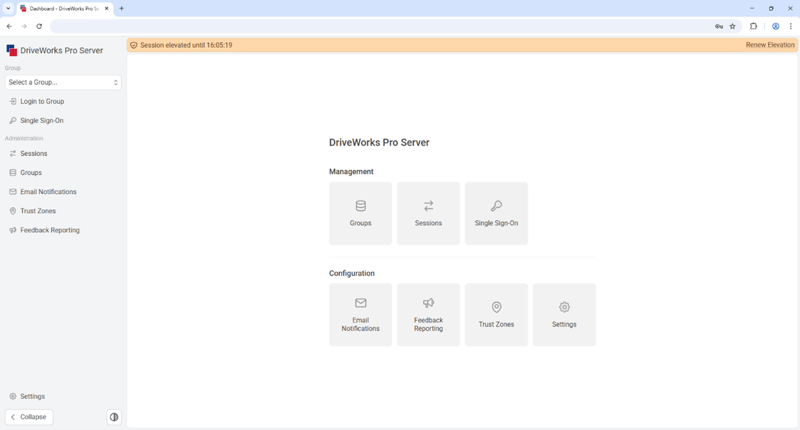800x430 pixels.
Task: Click the Administration label in sidebar
Action: coord(24,138)
